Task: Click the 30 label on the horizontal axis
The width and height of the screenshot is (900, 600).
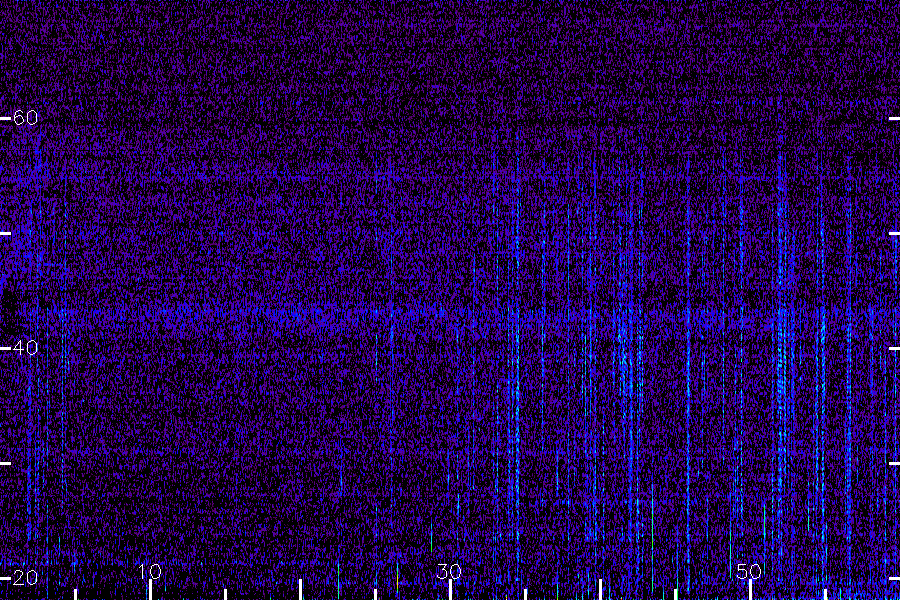Action: [449, 571]
